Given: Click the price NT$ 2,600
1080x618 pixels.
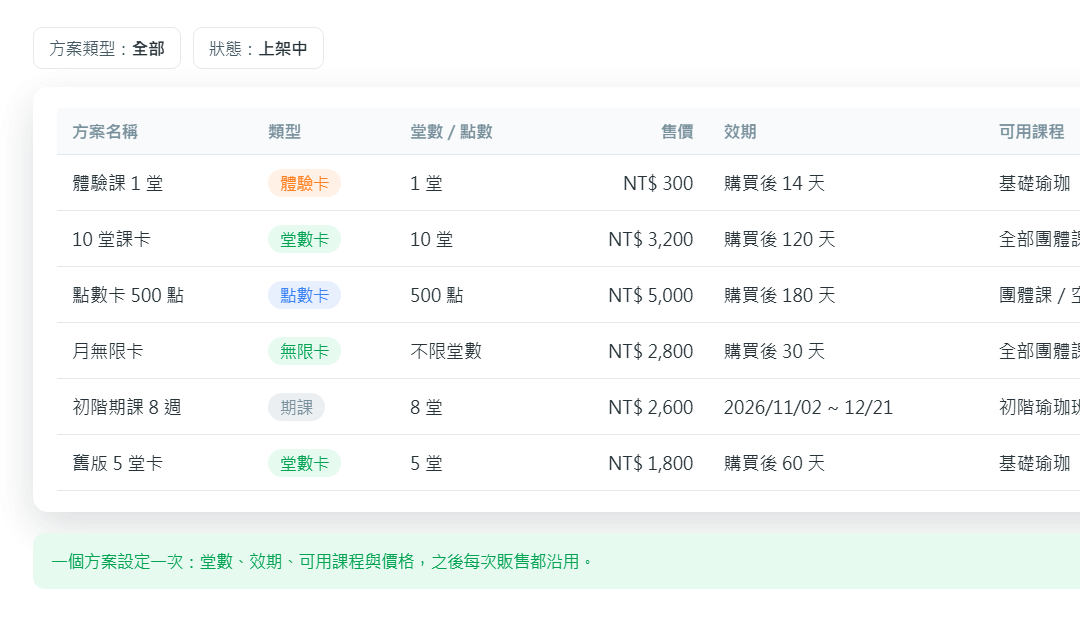Looking at the screenshot, I should [x=650, y=407].
